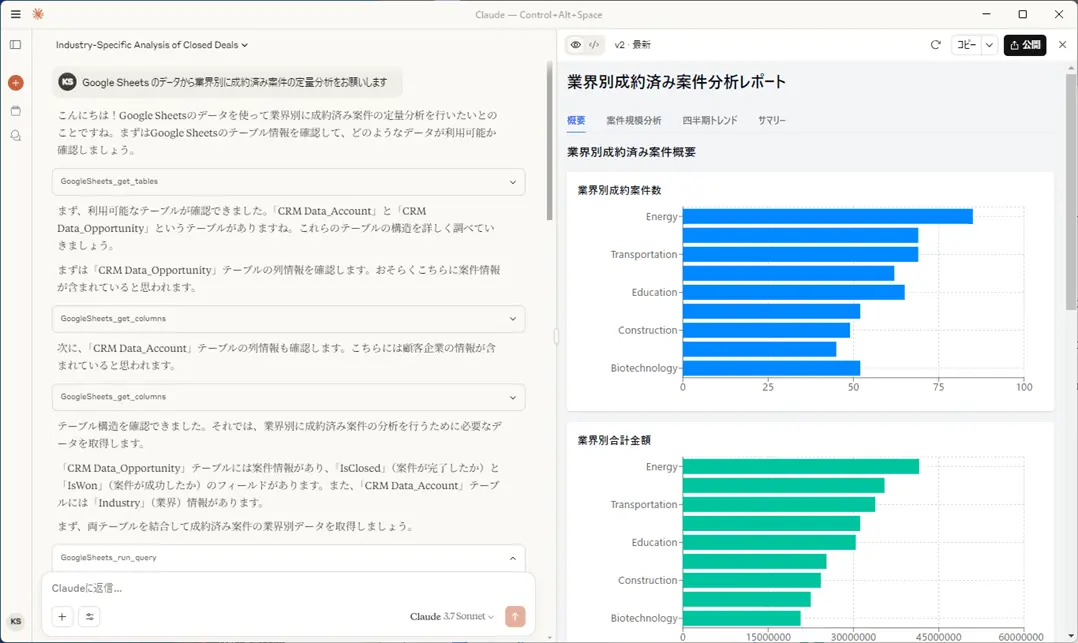Click the Claudeに返信 message input field

coord(250,587)
